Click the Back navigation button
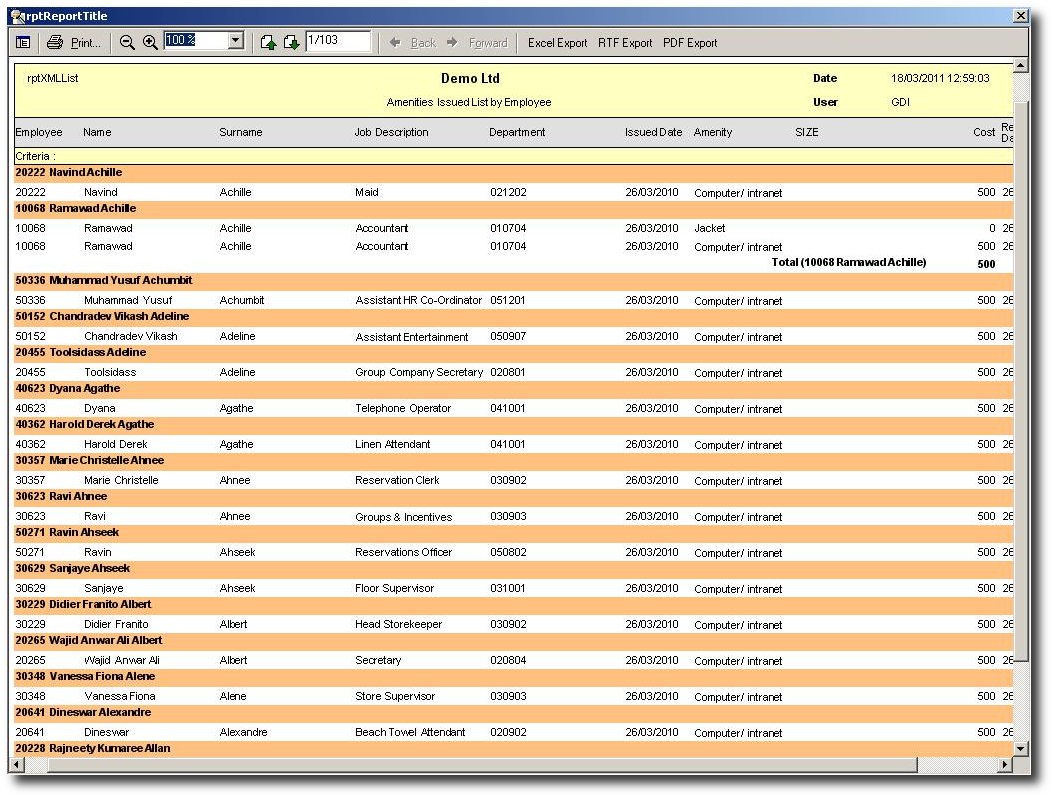The height and width of the screenshot is (798, 1054). point(413,43)
